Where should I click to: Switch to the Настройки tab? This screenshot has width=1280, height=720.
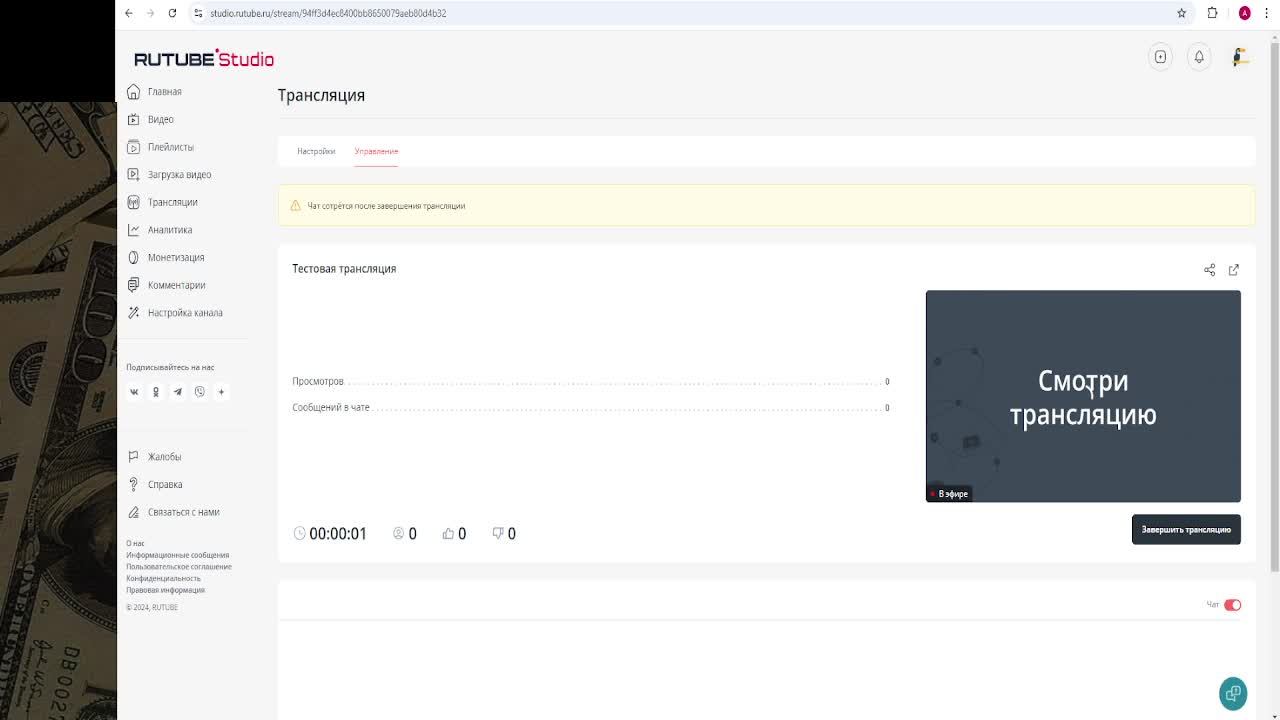pyautogui.click(x=316, y=151)
